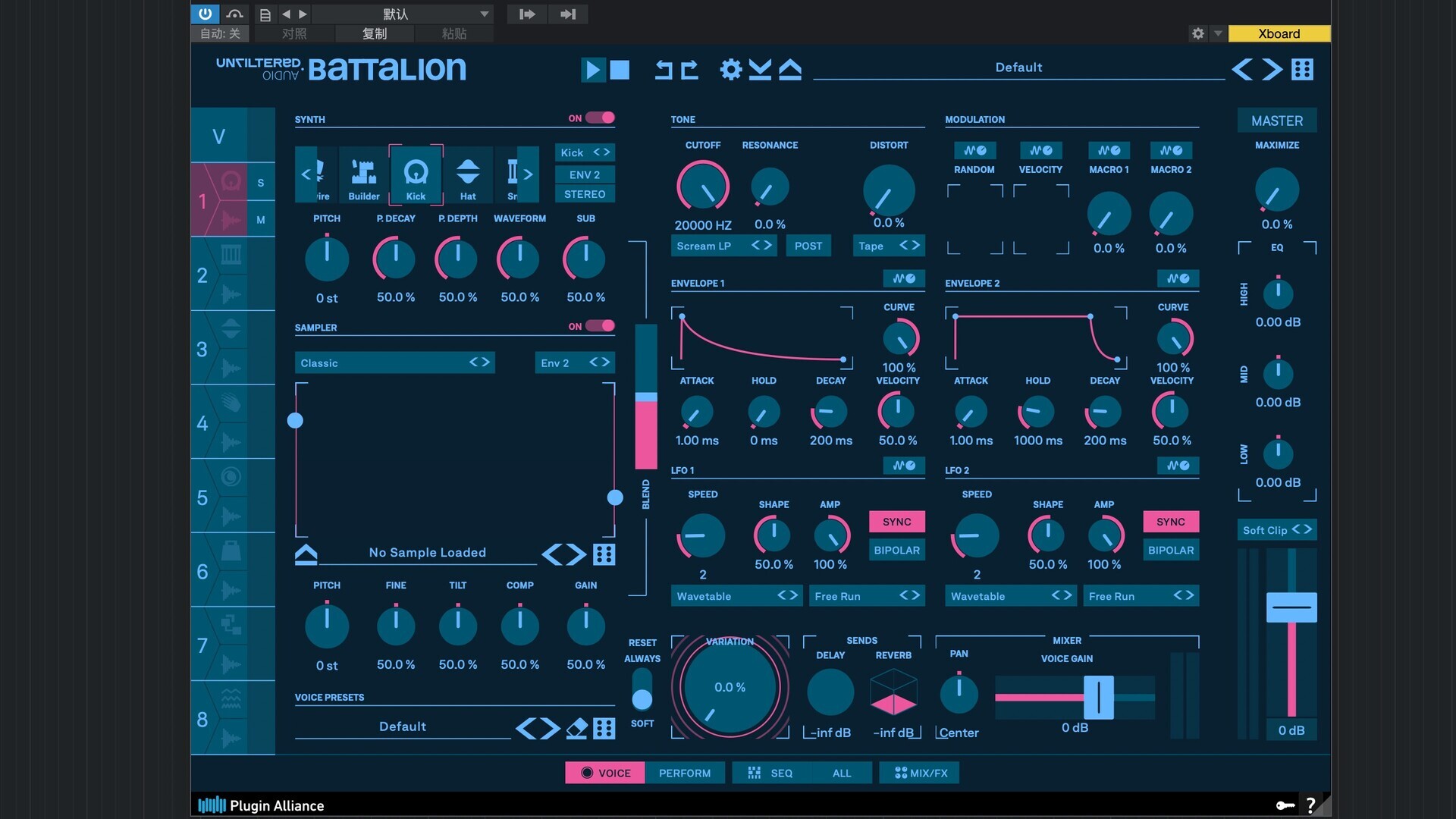This screenshot has width=1456, height=819.
Task: Open LFO 2 modulation assign icon
Action: click(x=1178, y=465)
